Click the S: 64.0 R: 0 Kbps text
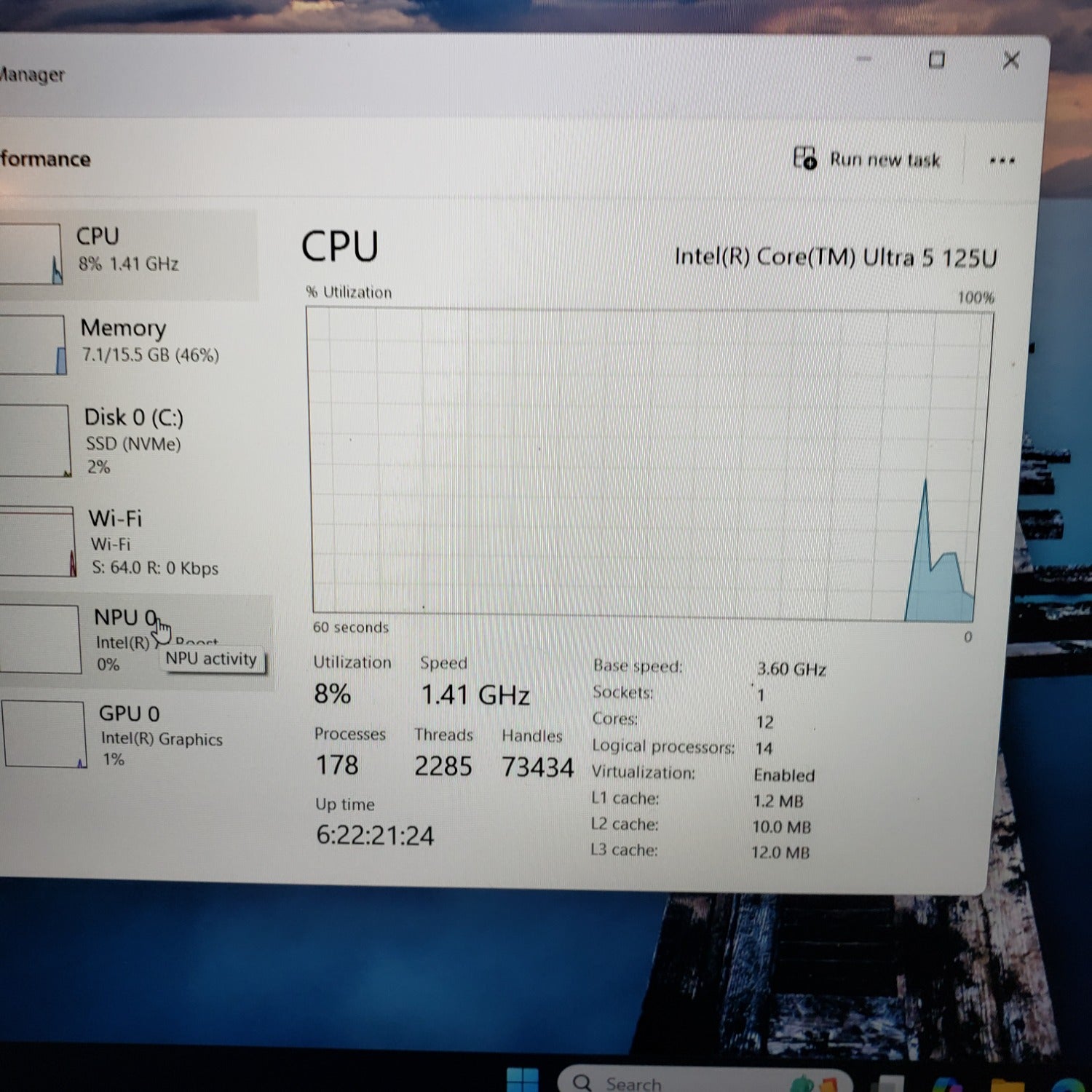The width and height of the screenshot is (1092, 1092). click(x=155, y=568)
